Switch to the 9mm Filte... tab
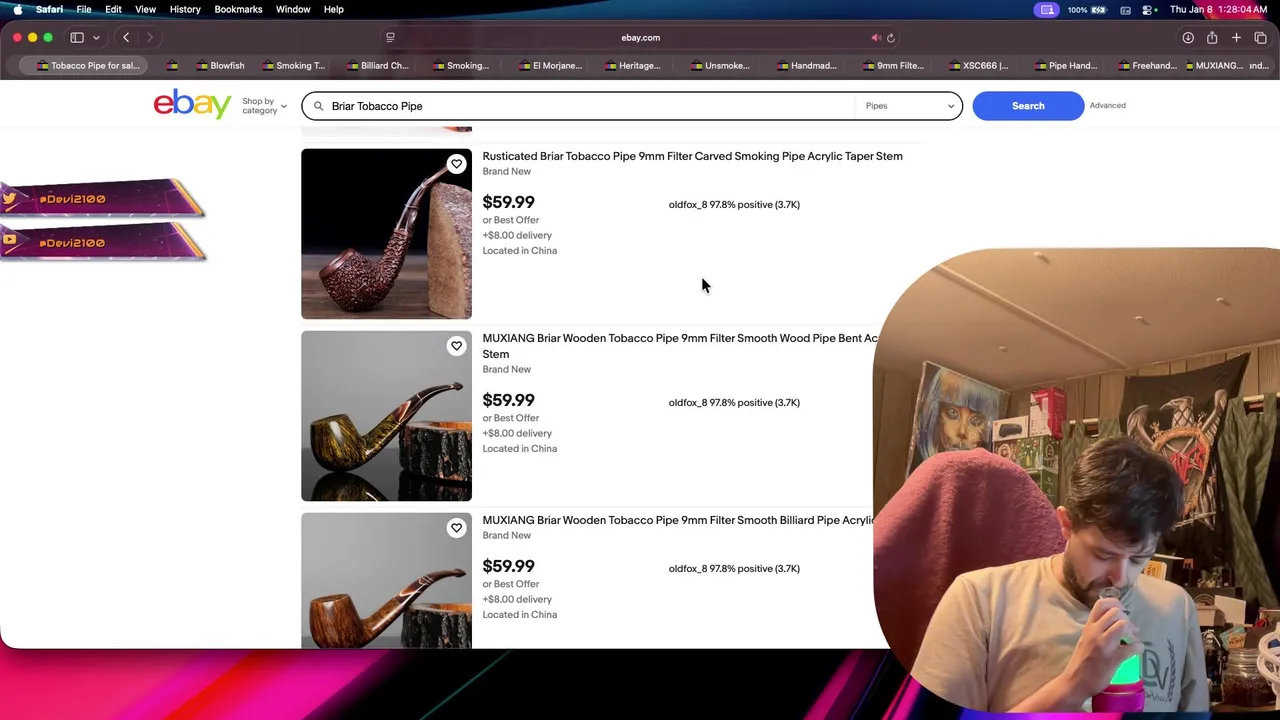Viewport: 1280px width, 720px height. point(893,66)
